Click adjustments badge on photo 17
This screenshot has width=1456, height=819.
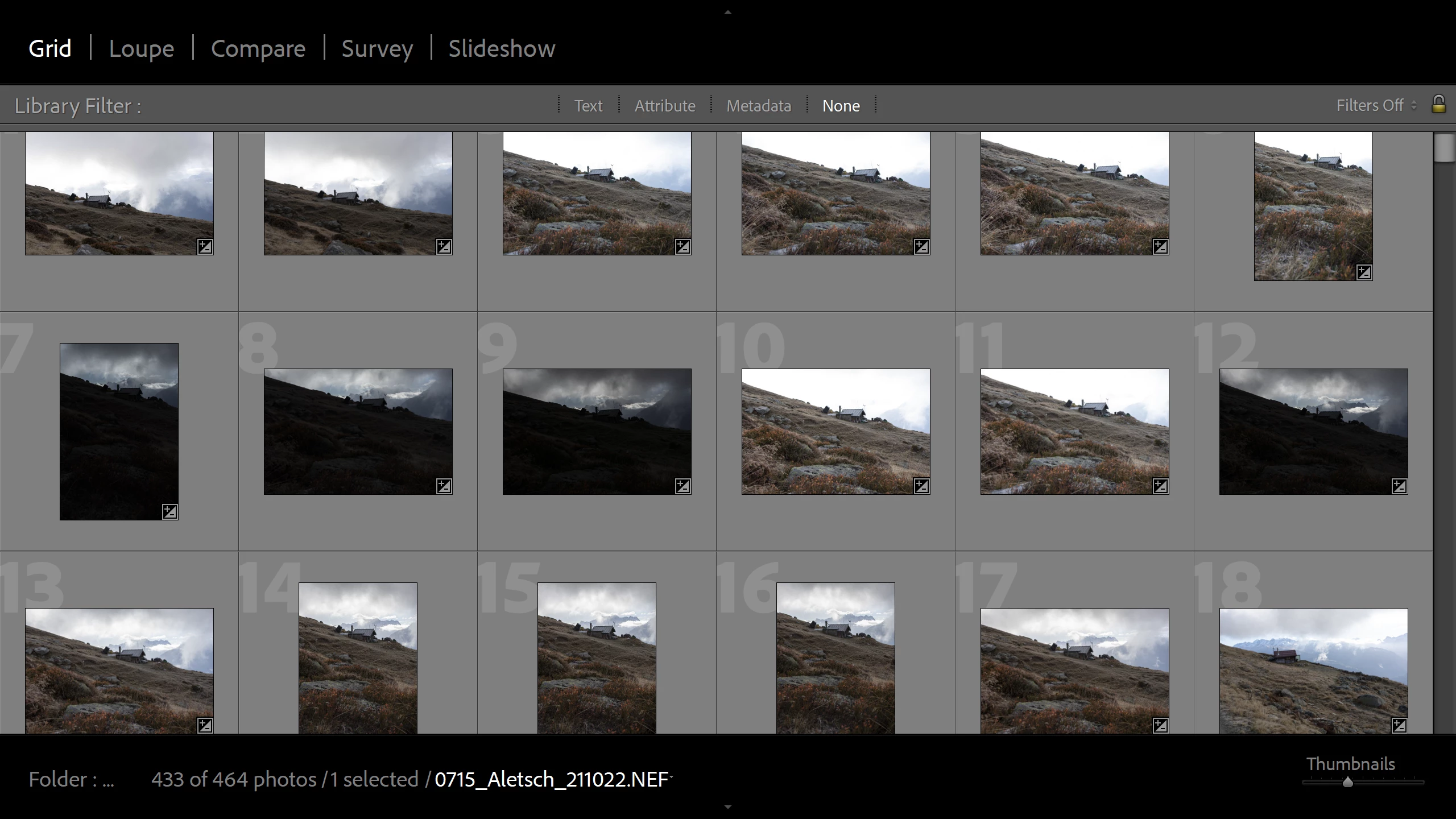click(1160, 725)
